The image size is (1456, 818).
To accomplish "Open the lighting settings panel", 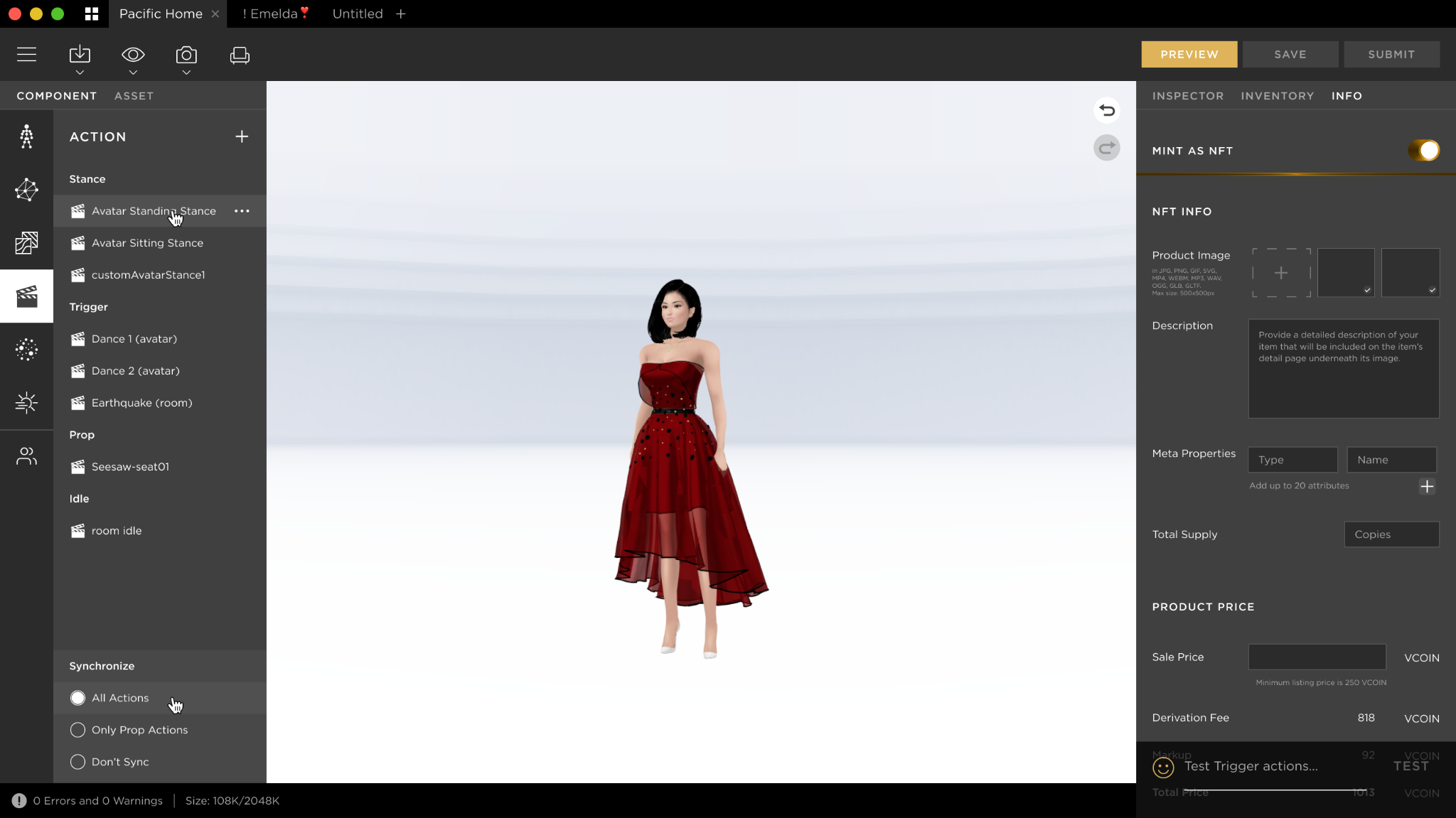I will [x=26, y=402].
